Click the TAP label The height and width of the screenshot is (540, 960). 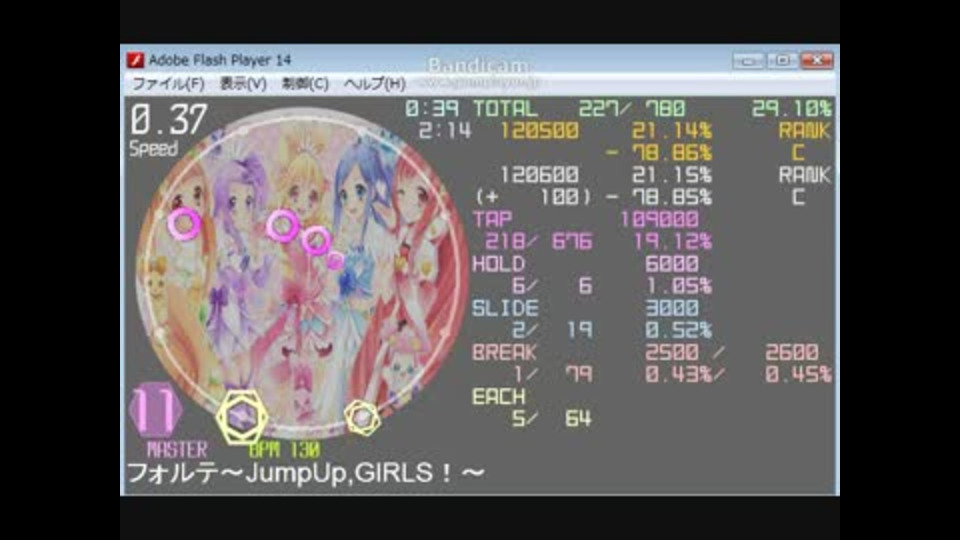[492, 219]
